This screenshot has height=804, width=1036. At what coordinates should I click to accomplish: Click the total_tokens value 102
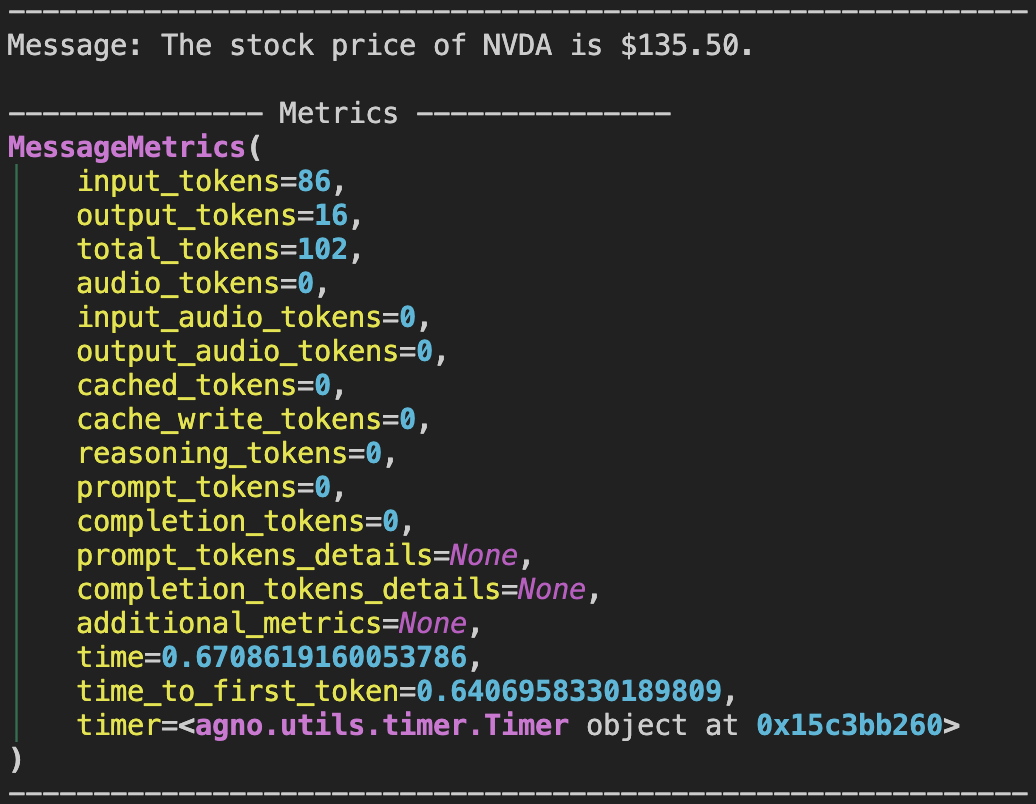click(322, 249)
